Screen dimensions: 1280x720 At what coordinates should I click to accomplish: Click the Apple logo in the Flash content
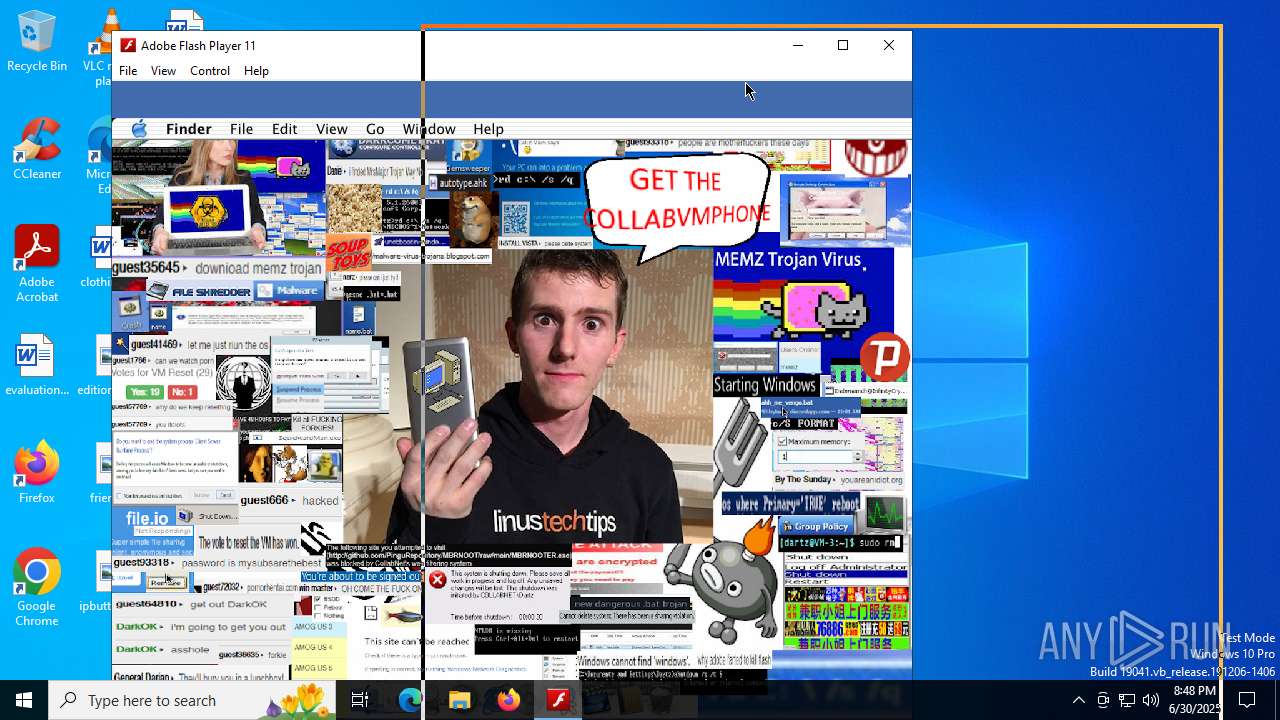click(139, 129)
